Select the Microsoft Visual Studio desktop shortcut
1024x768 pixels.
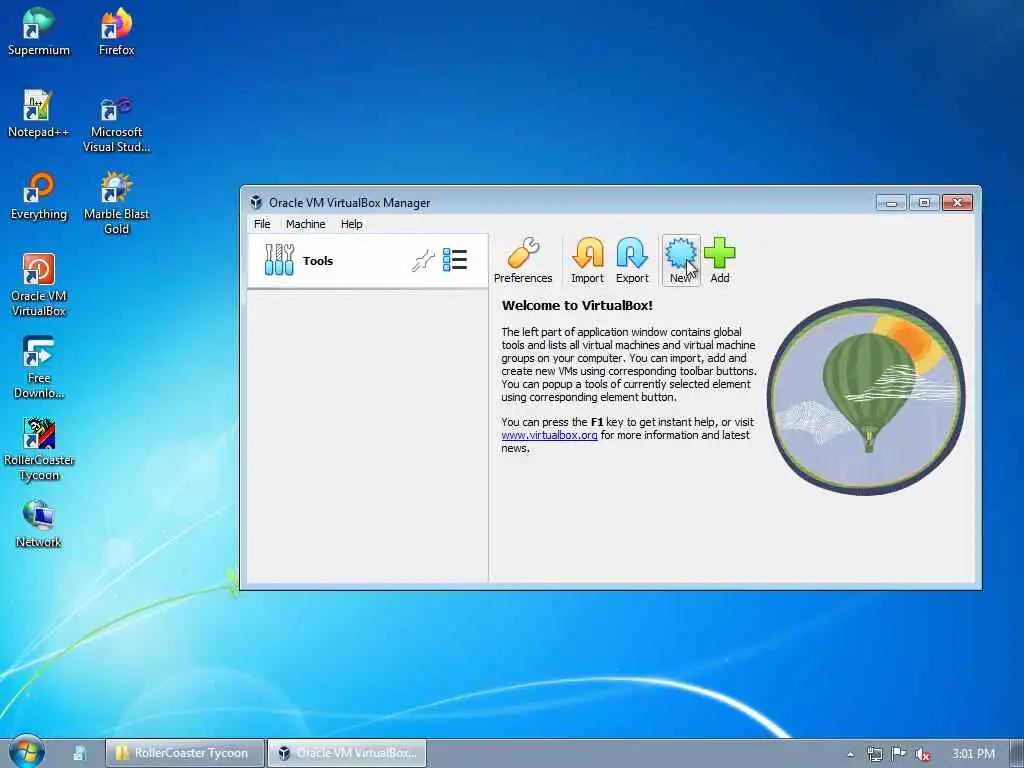[116, 125]
